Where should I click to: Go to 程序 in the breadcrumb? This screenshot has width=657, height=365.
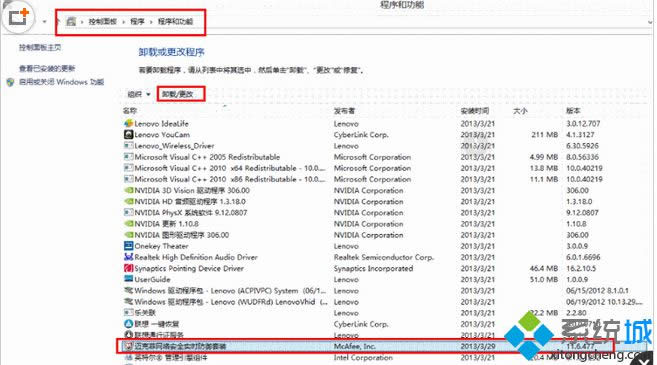coord(137,21)
